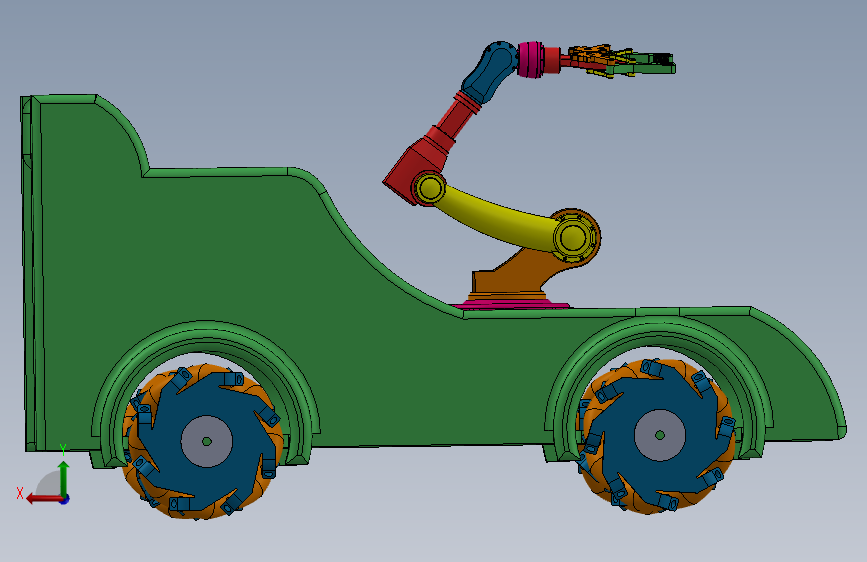Select the rear wheel arch fender
The height and width of the screenshot is (562, 867).
click(x=206, y=393)
